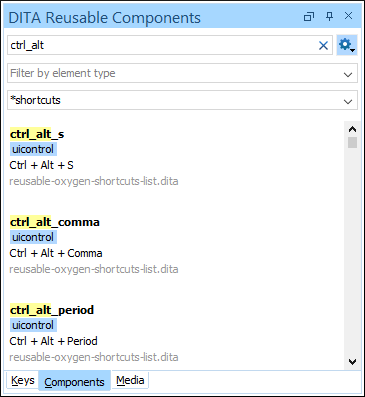Open the settings gear menu
The height and width of the screenshot is (397, 365).
tap(347, 45)
